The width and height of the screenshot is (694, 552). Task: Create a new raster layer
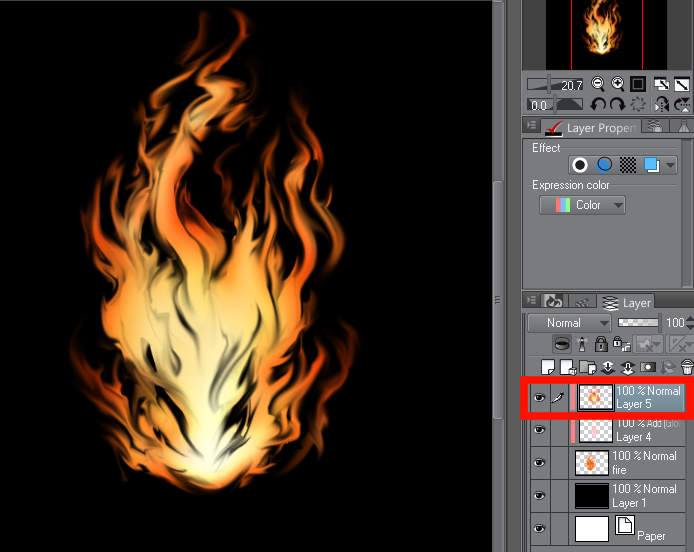(x=547, y=367)
